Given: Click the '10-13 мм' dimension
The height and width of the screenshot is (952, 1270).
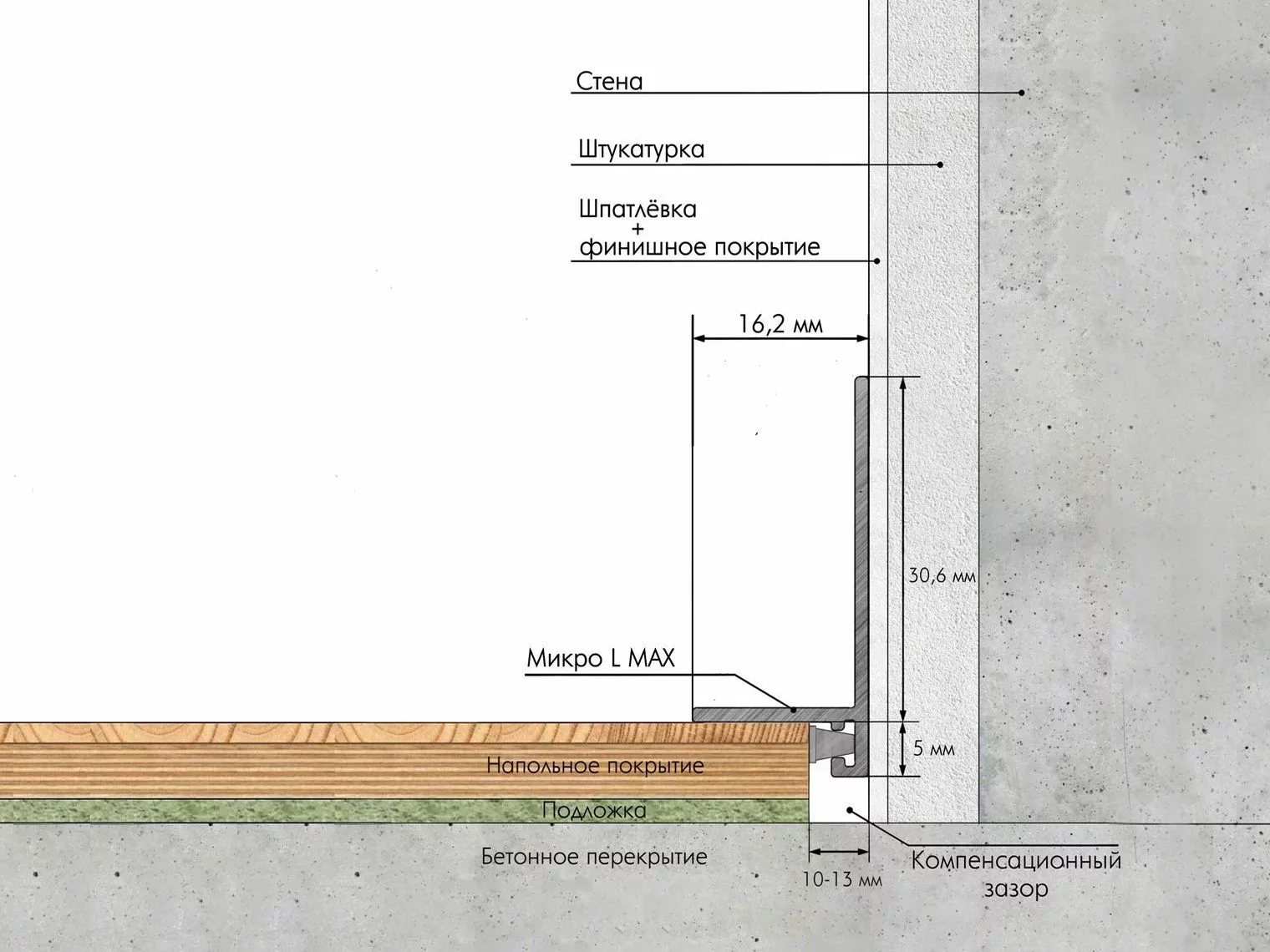Looking at the screenshot, I should coord(842,879).
